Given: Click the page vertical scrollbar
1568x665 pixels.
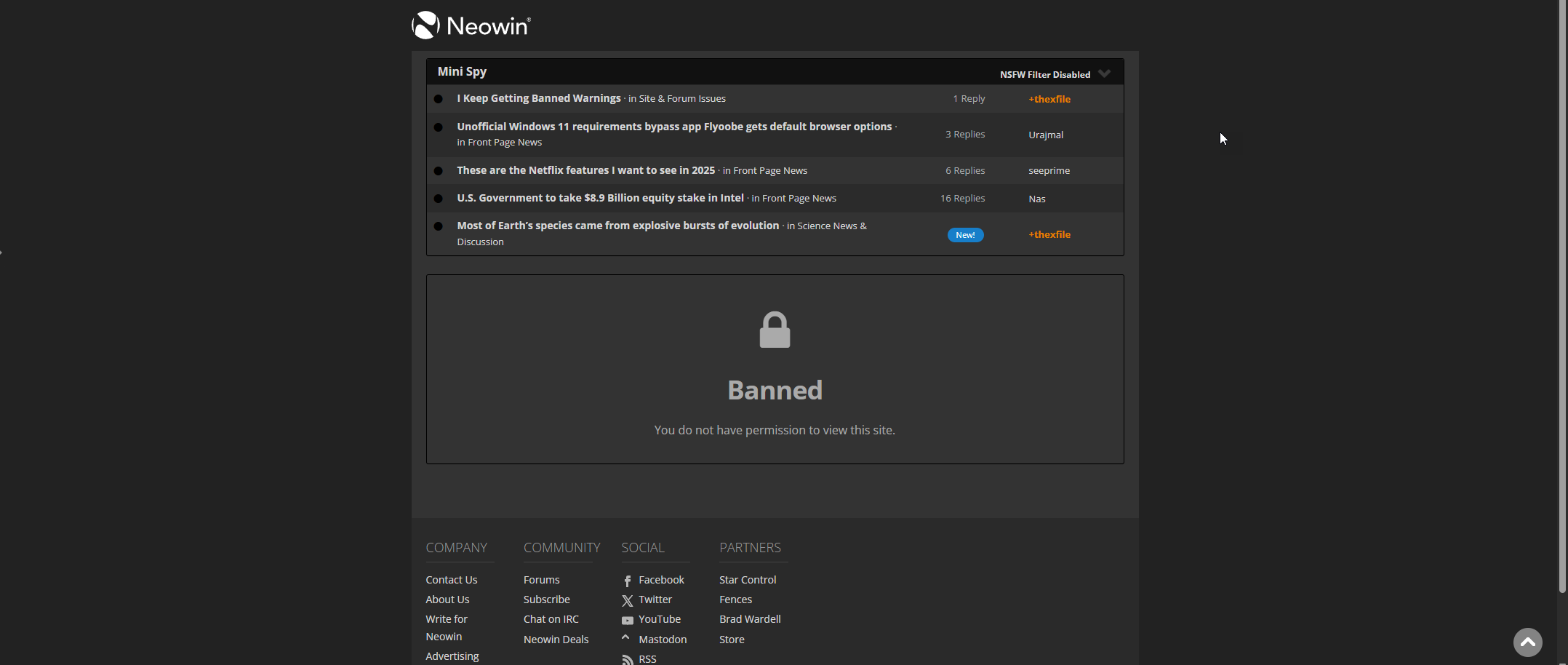Looking at the screenshot, I should click(1562, 297).
